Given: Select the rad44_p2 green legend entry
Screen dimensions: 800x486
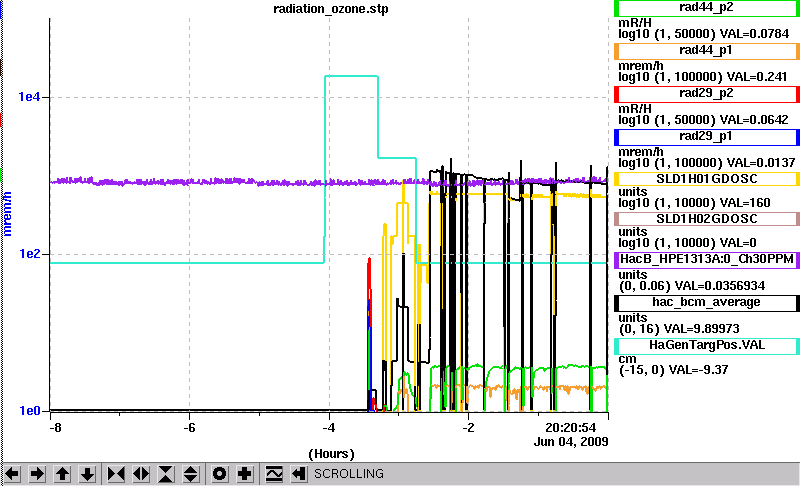Looking at the screenshot, I should (707, 8).
